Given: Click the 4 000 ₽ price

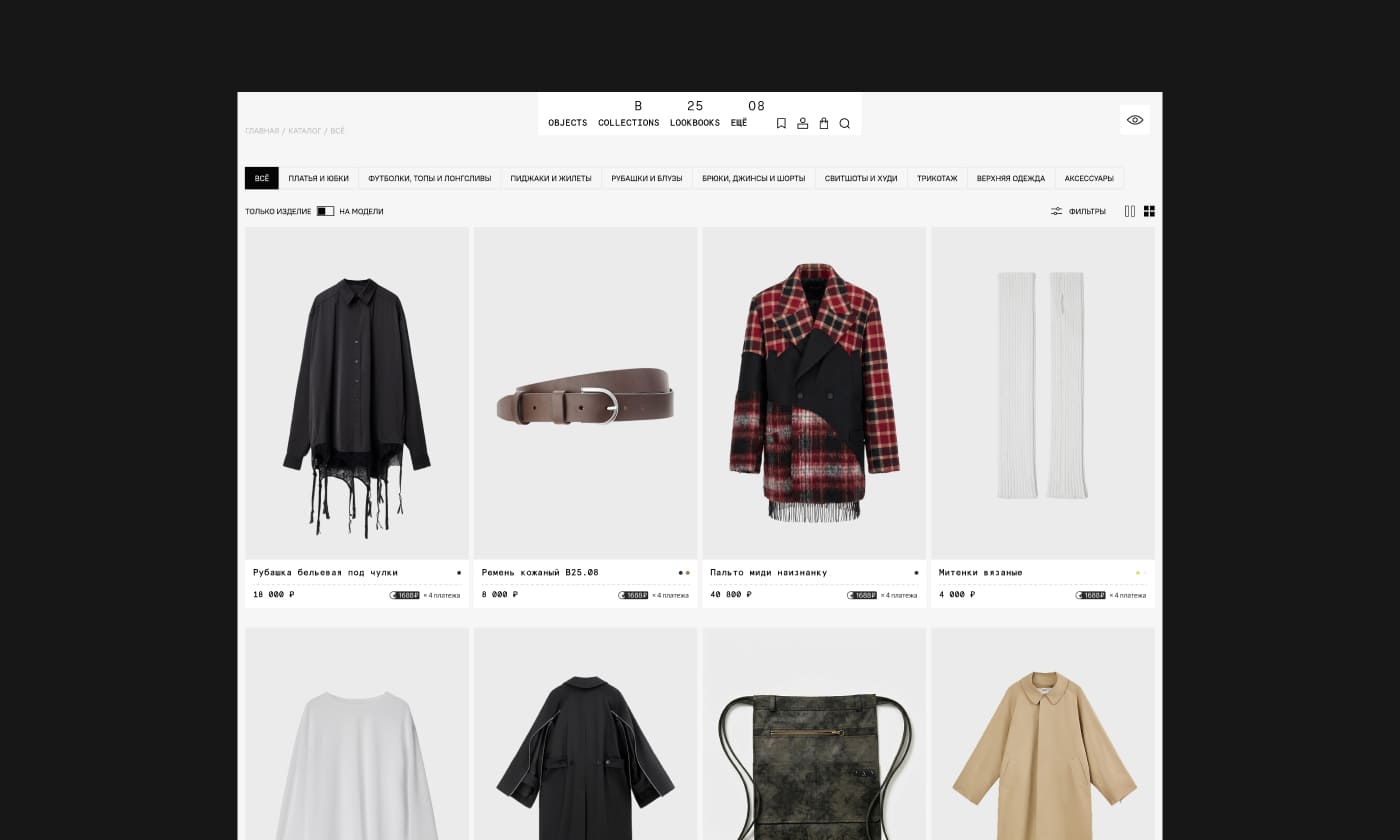Looking at the screenshot, I should [957, 595].
